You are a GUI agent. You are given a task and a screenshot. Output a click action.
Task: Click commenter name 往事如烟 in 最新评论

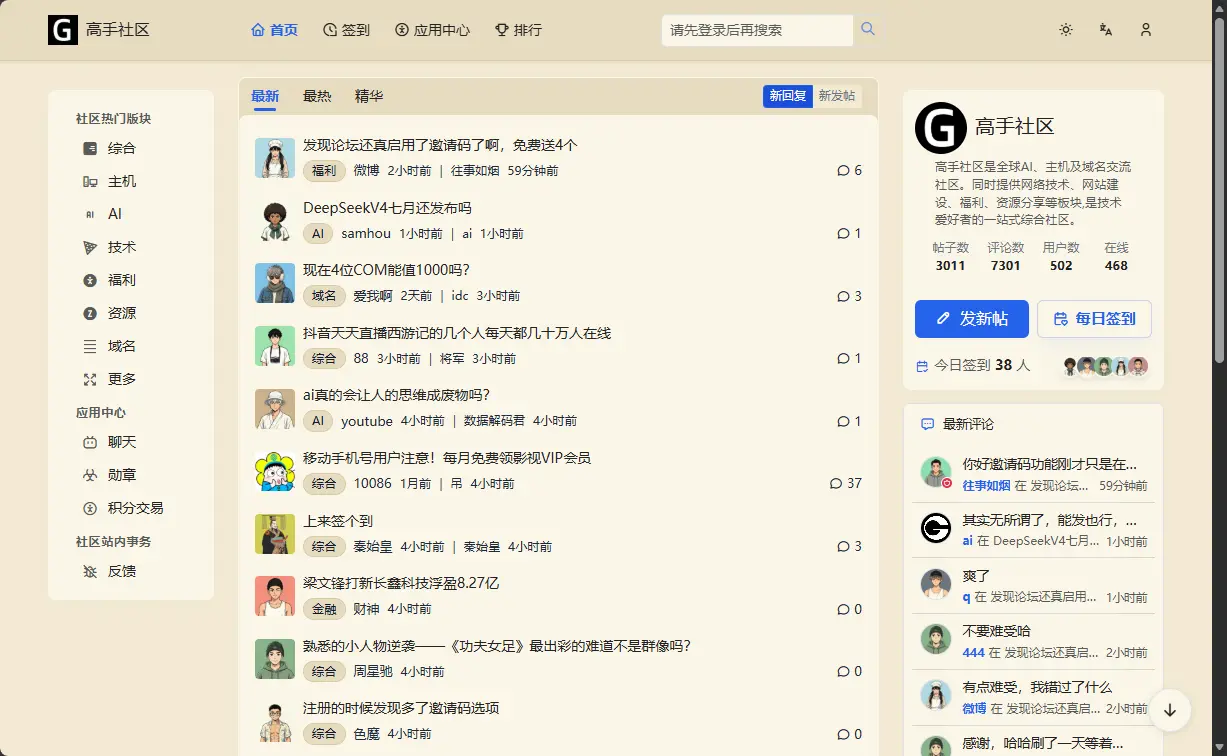click(986, 486)
